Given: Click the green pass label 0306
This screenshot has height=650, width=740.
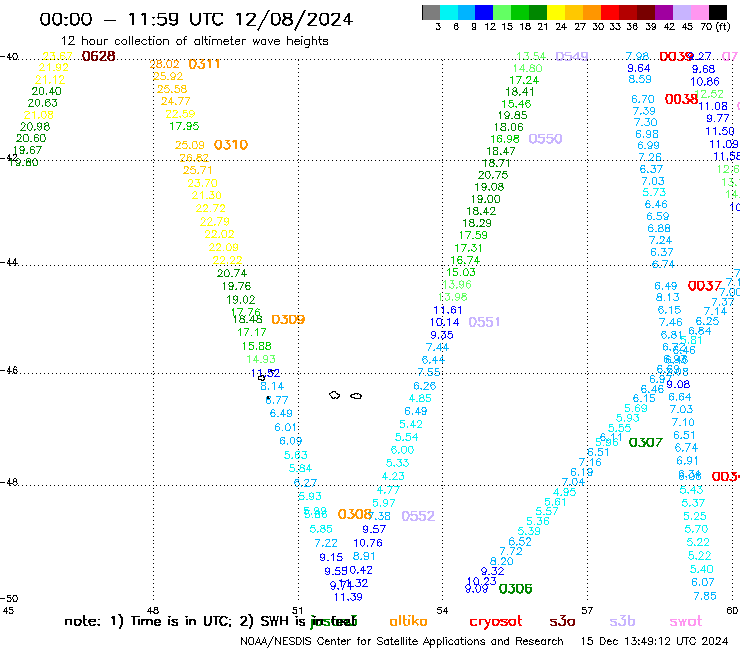Looking at the screenshot, I should click(x=515, y=589).
